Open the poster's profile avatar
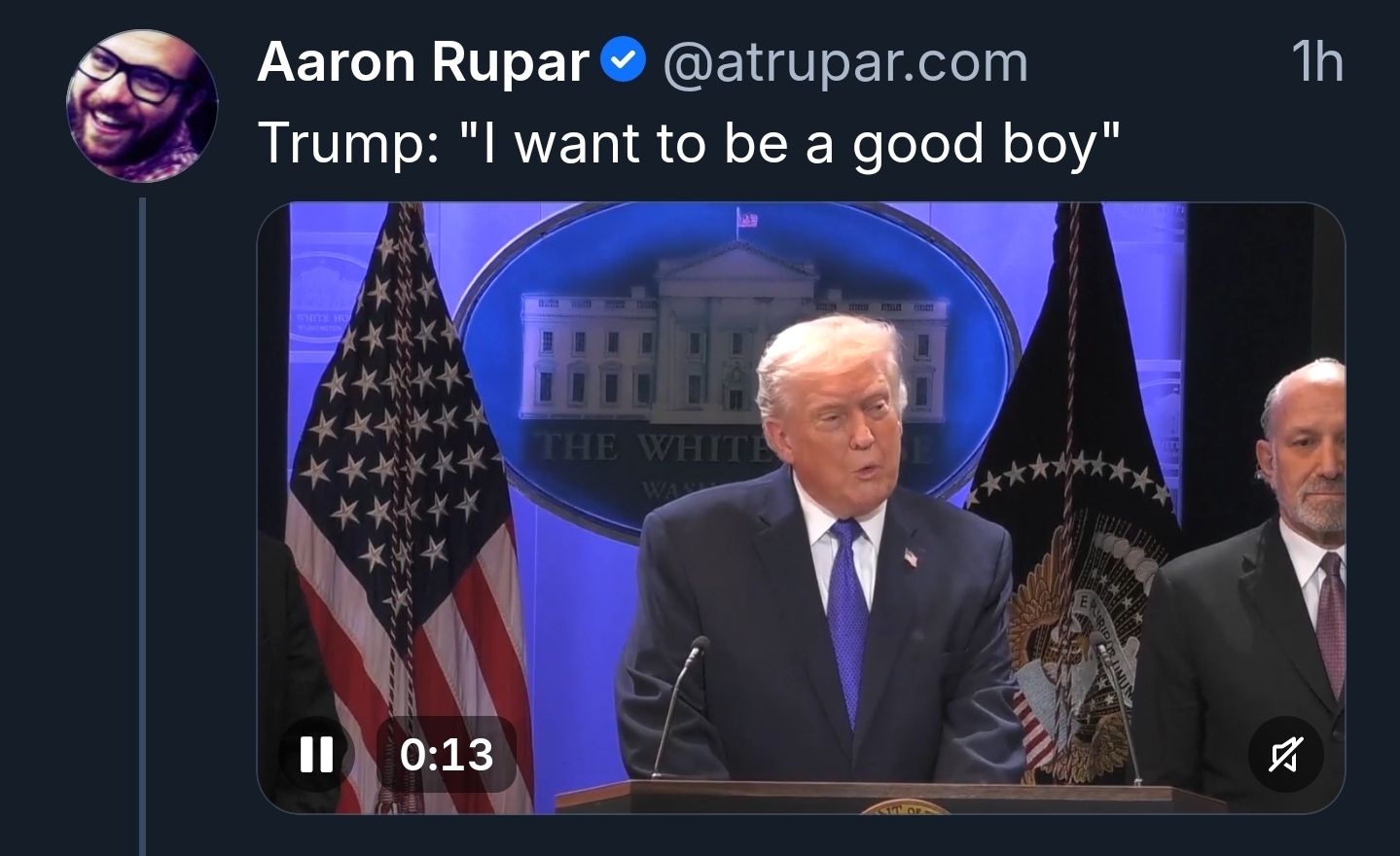Viewport: 1400px width, 856px height. 142,105
